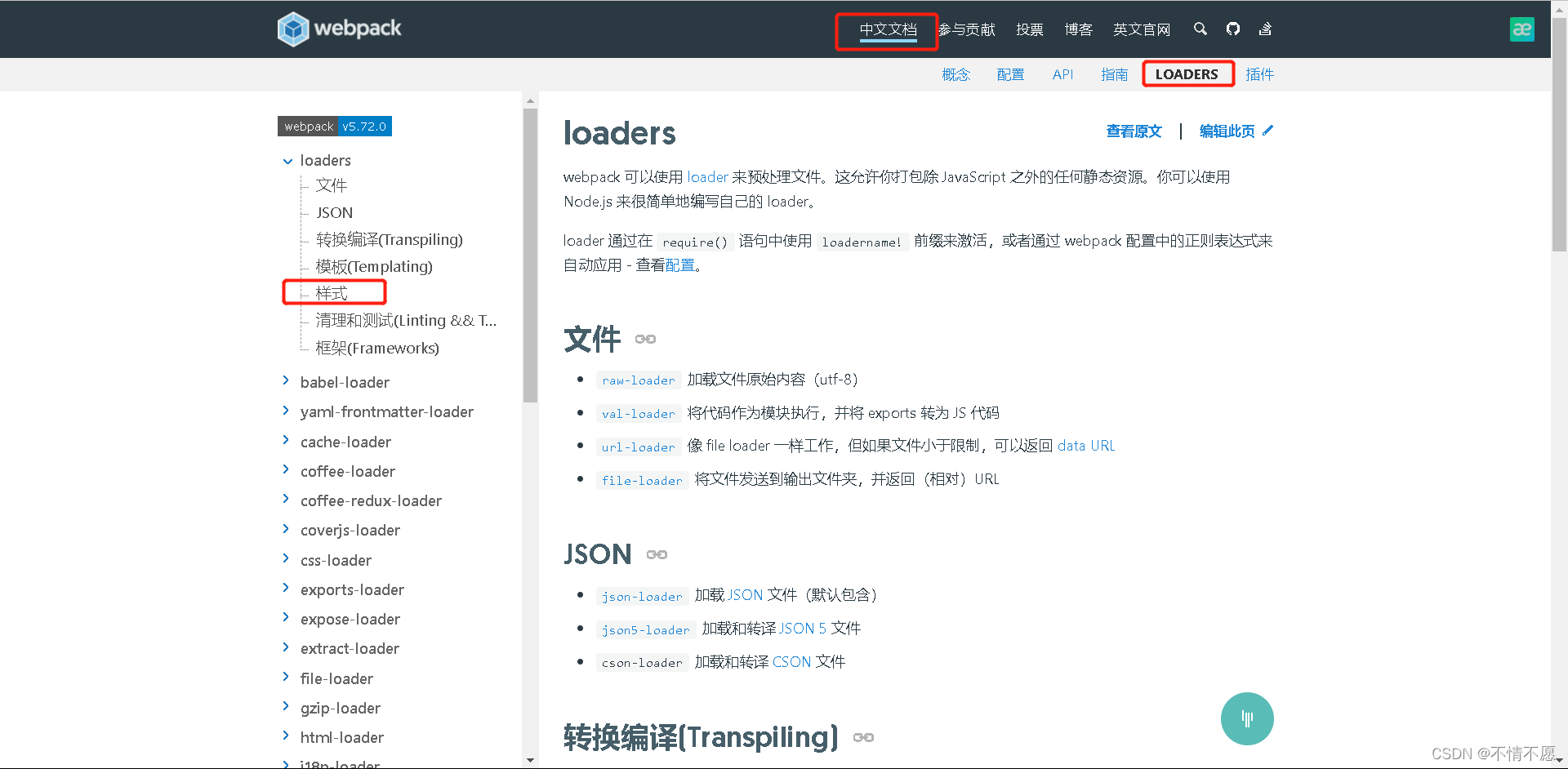
Task: Select JSON in loaders sidebar tree
Action: coord(335,212)
